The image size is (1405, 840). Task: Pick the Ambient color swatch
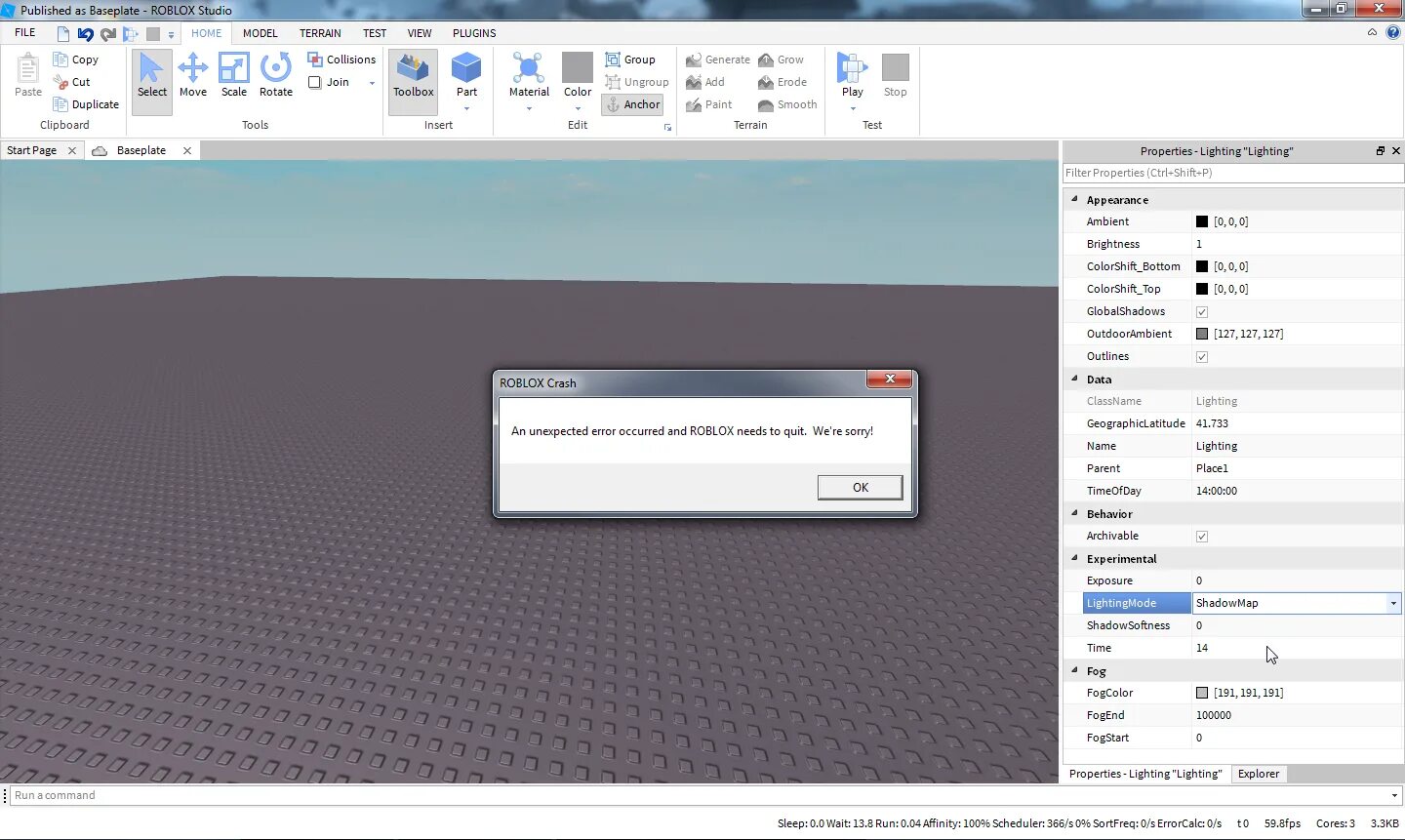point(1202,222)
